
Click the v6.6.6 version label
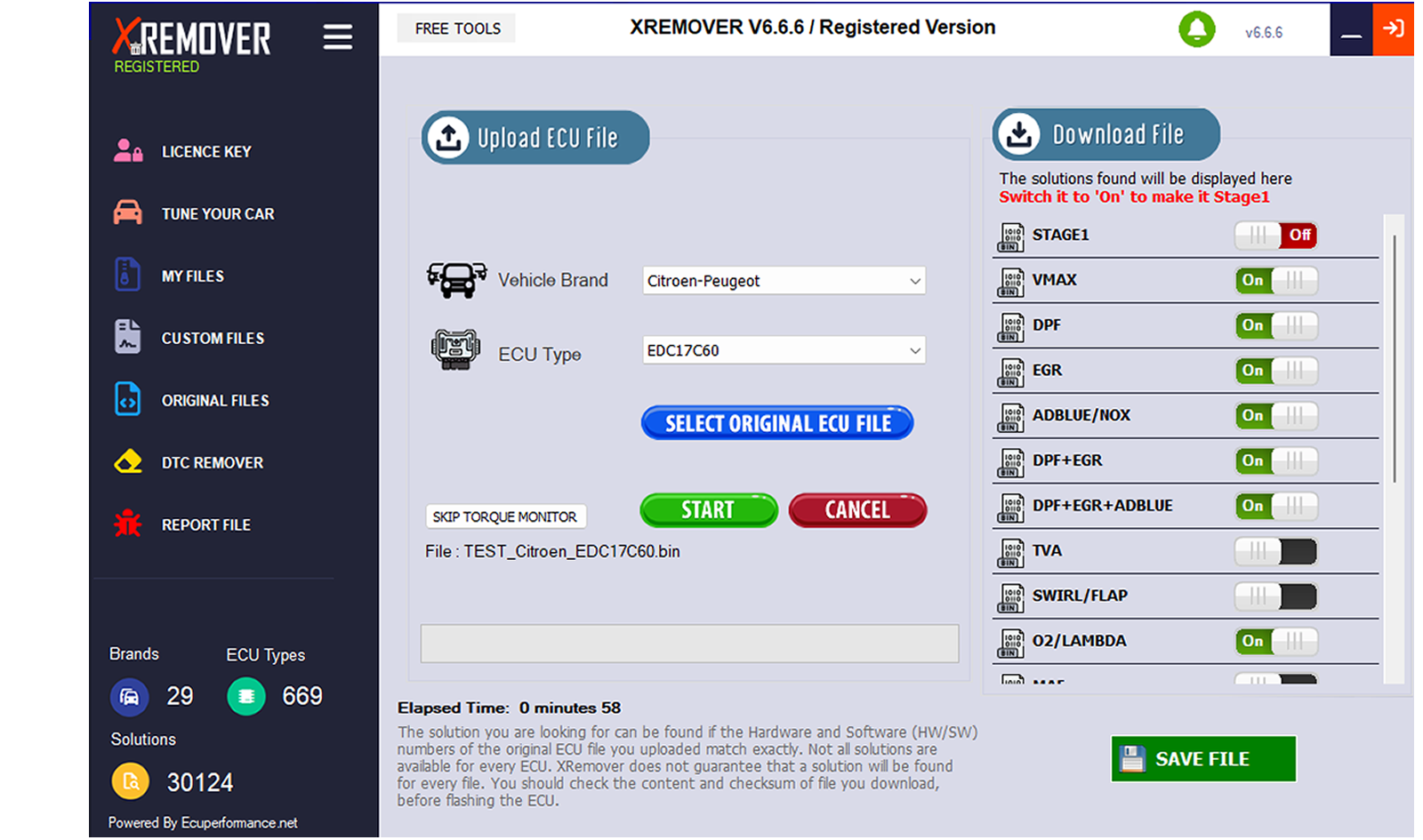[1264, 33]
